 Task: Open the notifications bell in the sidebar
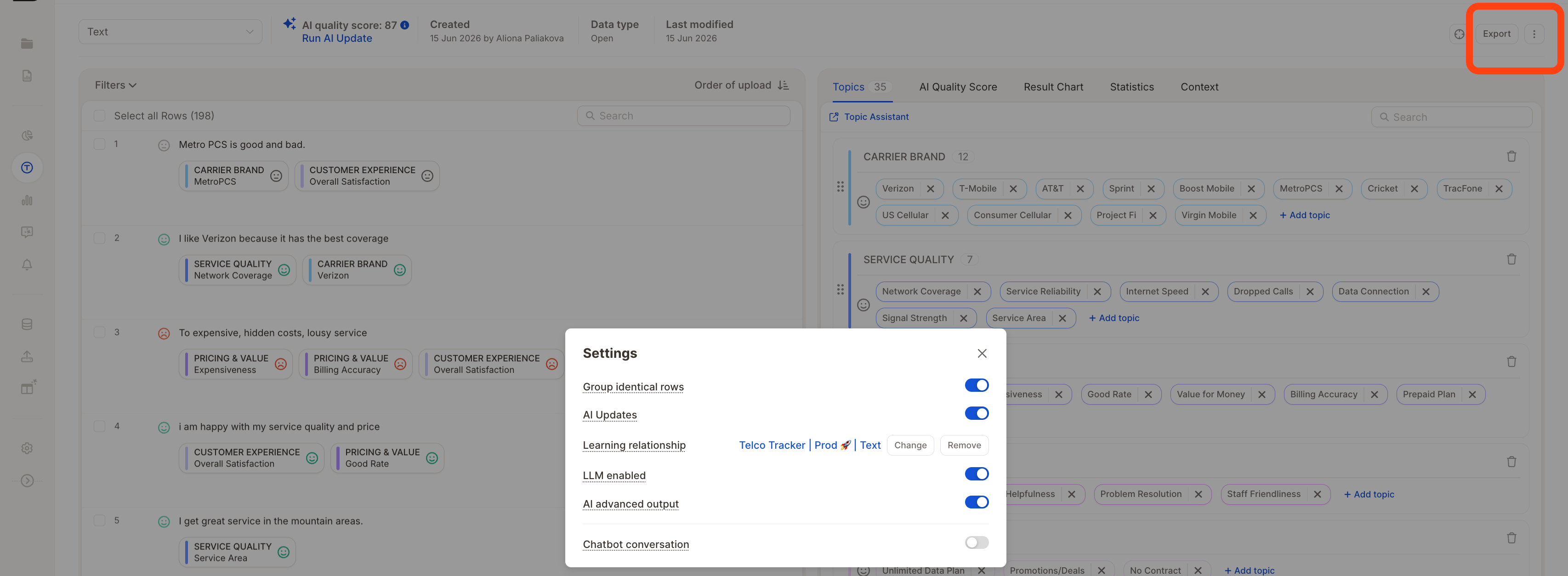tap(27, 265)
